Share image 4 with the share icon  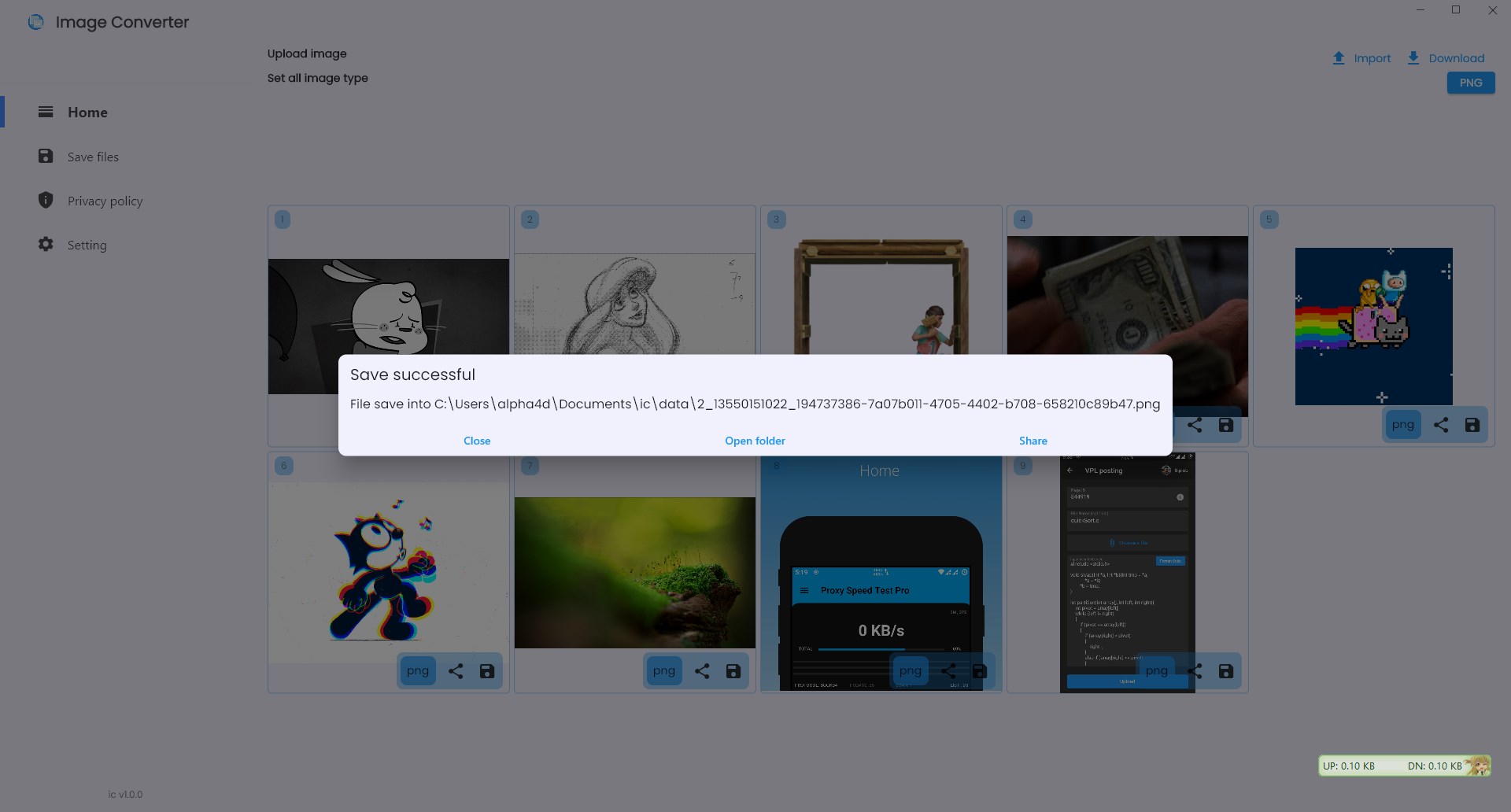click(x=1195, y=425)
